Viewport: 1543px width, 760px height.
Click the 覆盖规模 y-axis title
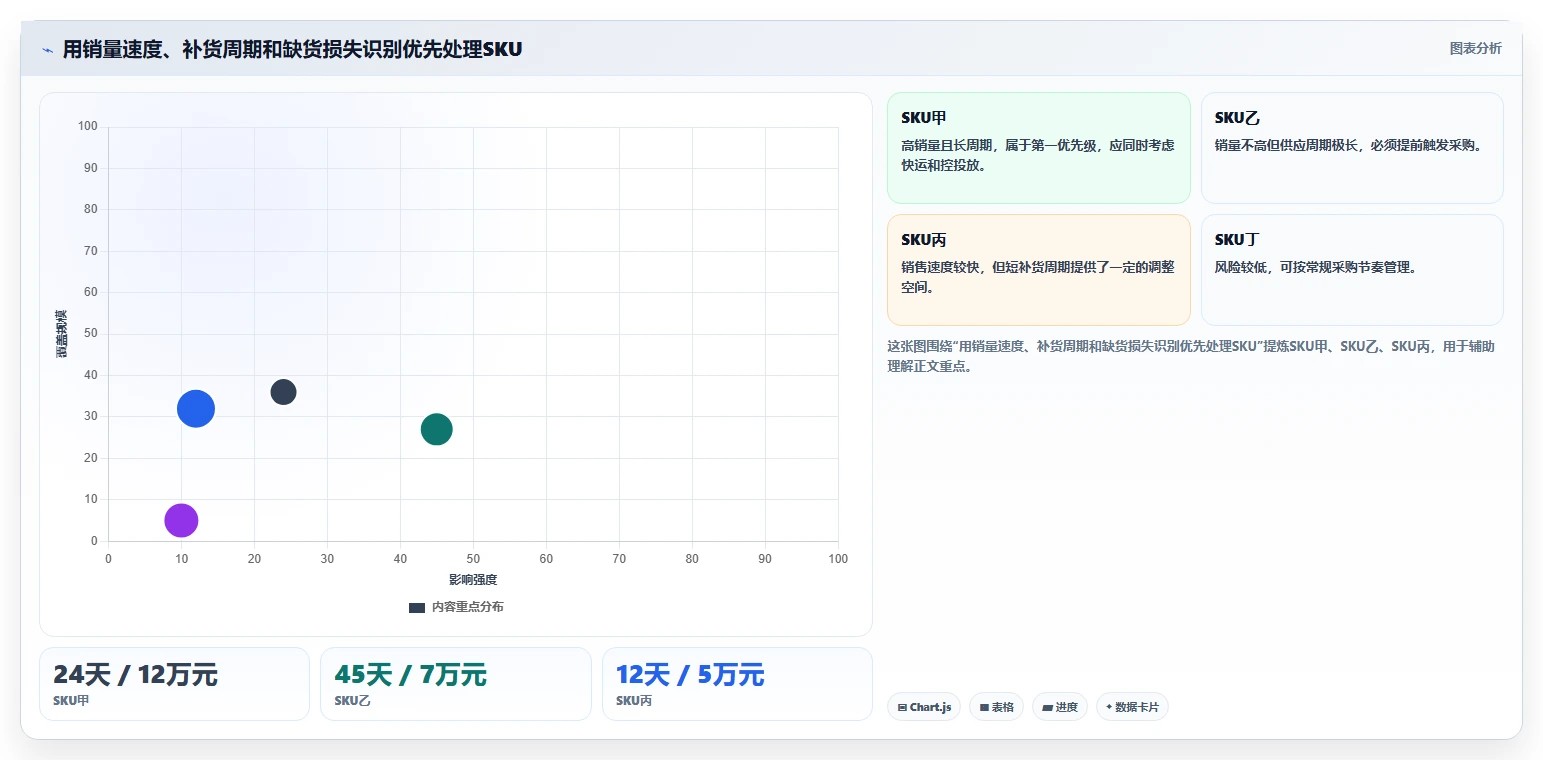click(62, 334)
